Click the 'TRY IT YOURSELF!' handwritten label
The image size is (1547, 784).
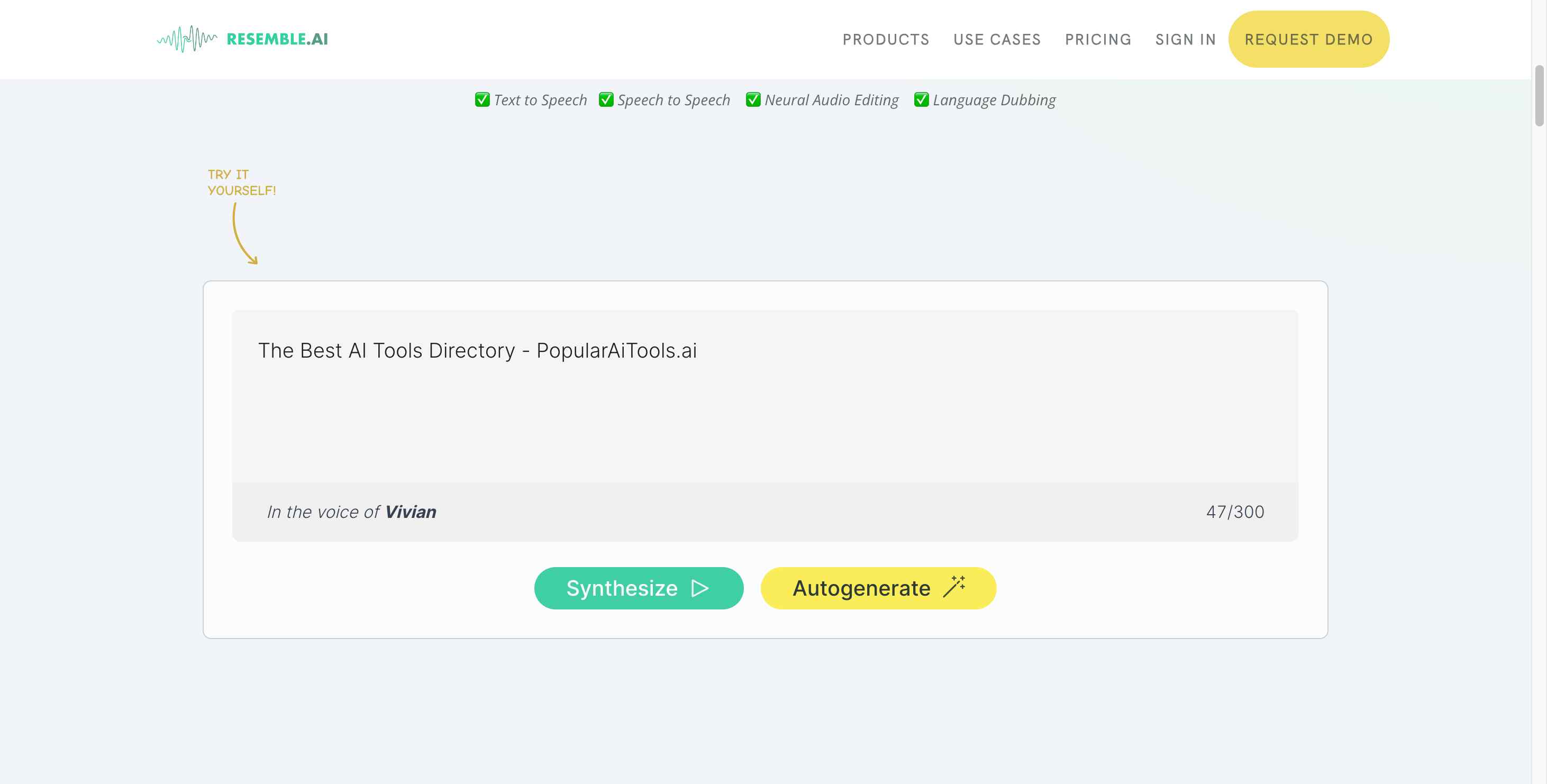pos(241,183)
